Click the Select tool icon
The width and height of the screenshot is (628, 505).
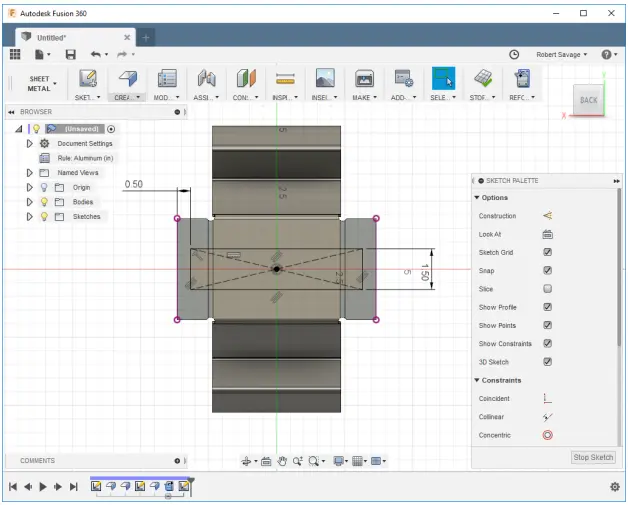tap(443, 78)
